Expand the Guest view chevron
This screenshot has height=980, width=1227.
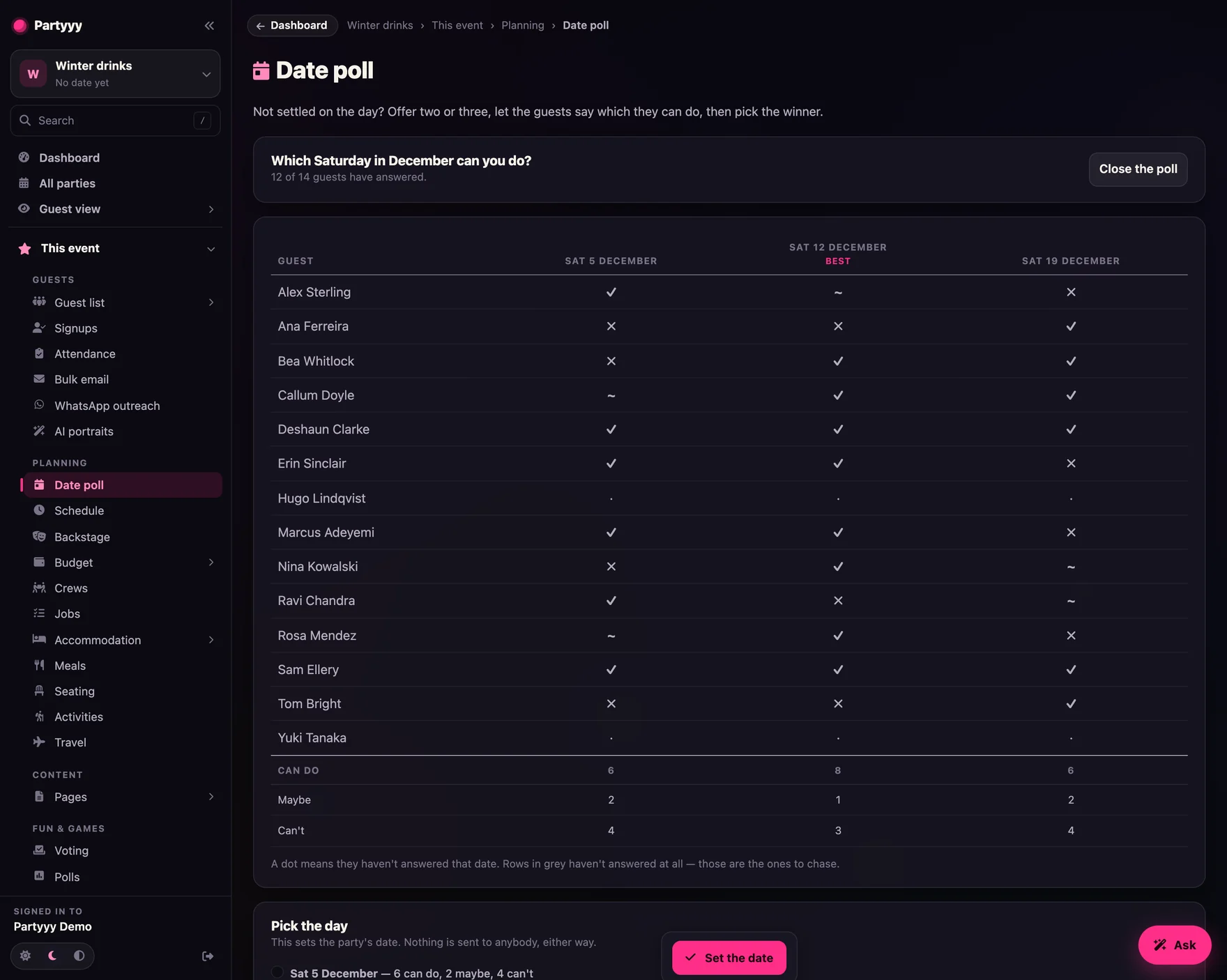(x=211, y=209)
